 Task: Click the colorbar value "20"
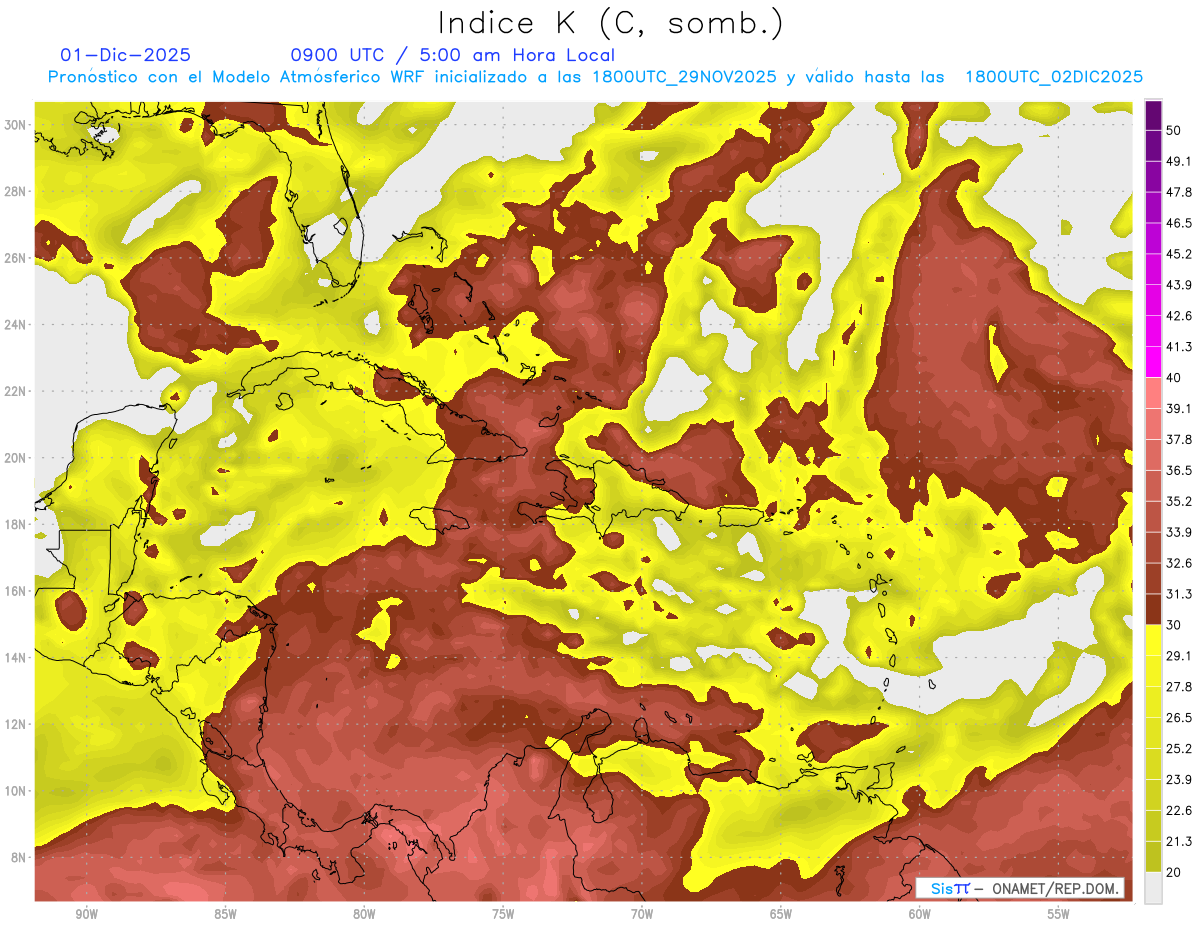point(1174,872)
